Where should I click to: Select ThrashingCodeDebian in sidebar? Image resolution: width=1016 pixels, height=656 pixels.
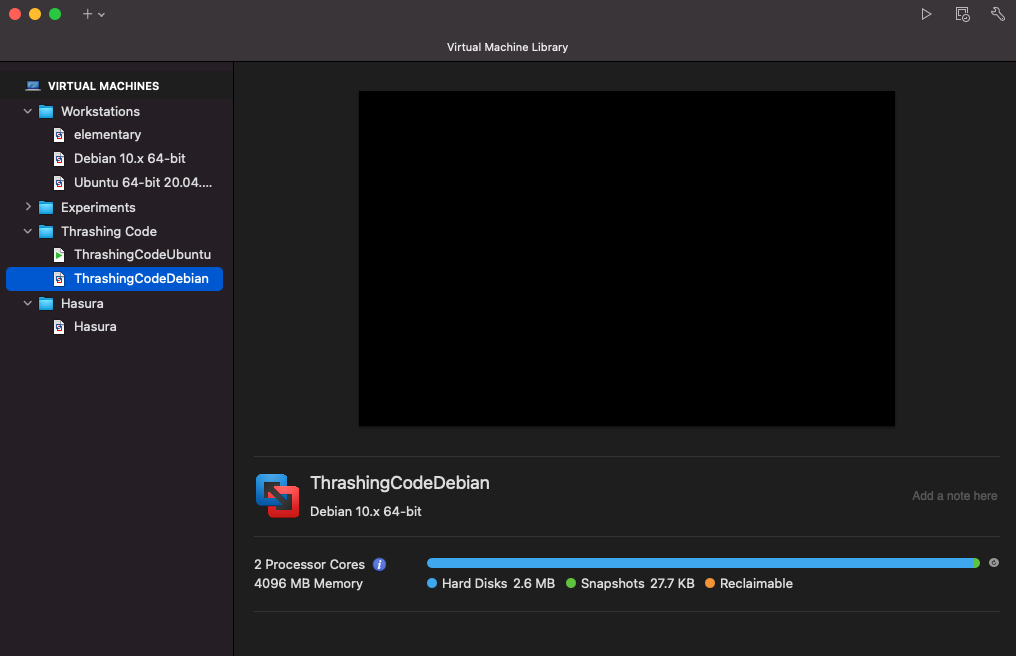tap(114, 279)
